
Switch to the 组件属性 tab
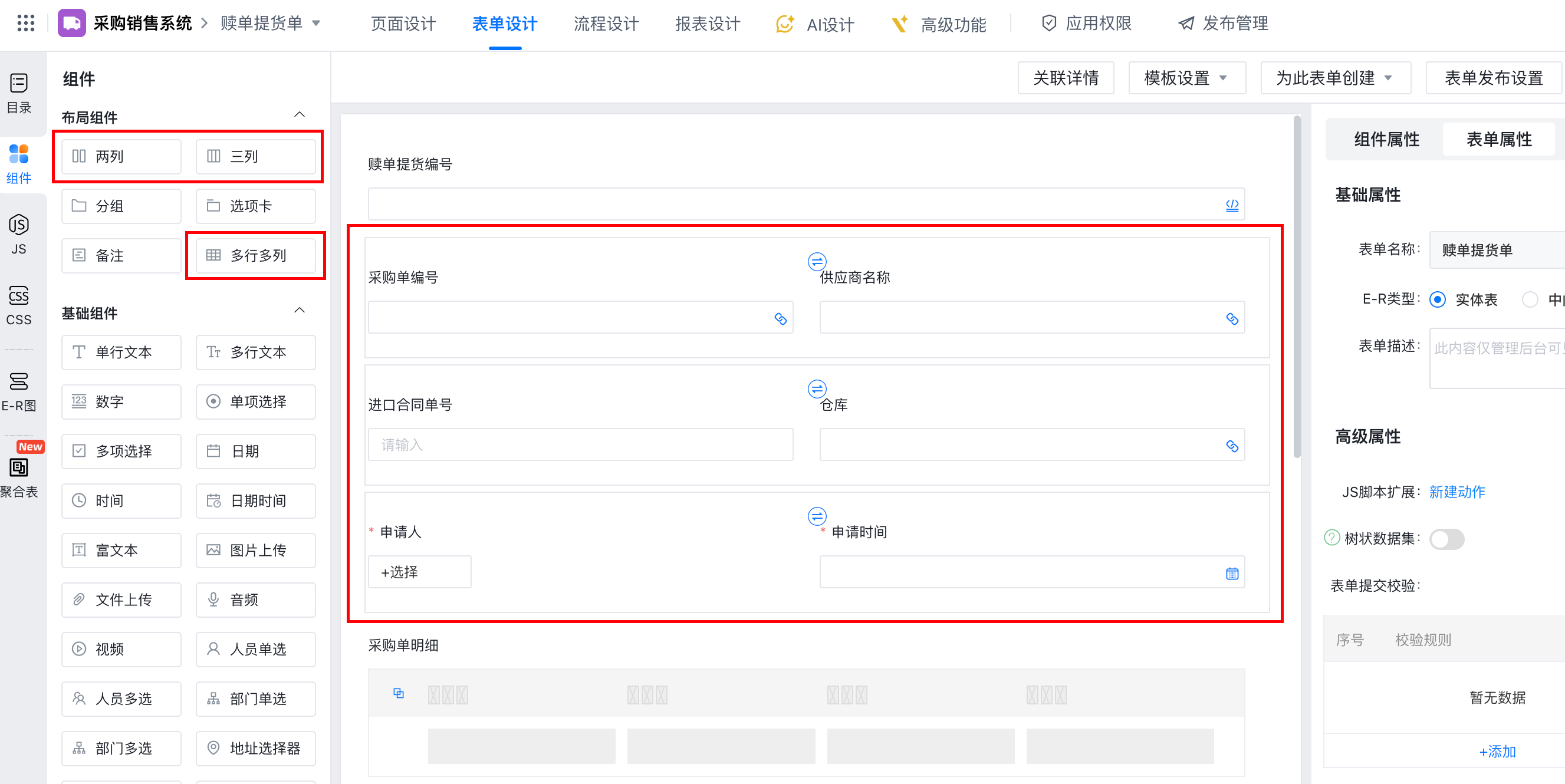(x=1386, y=139)
